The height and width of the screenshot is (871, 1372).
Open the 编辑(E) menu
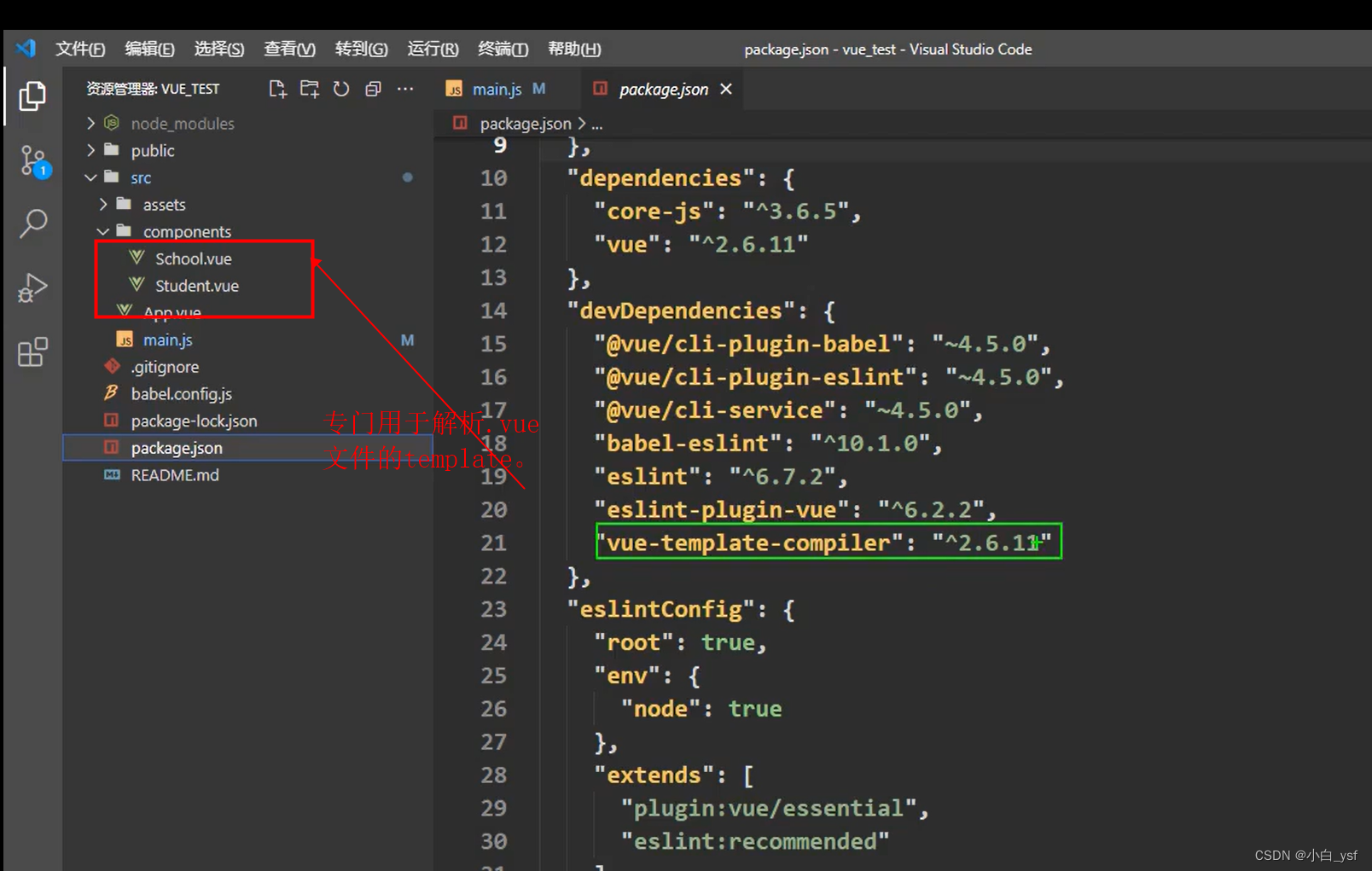149,49
